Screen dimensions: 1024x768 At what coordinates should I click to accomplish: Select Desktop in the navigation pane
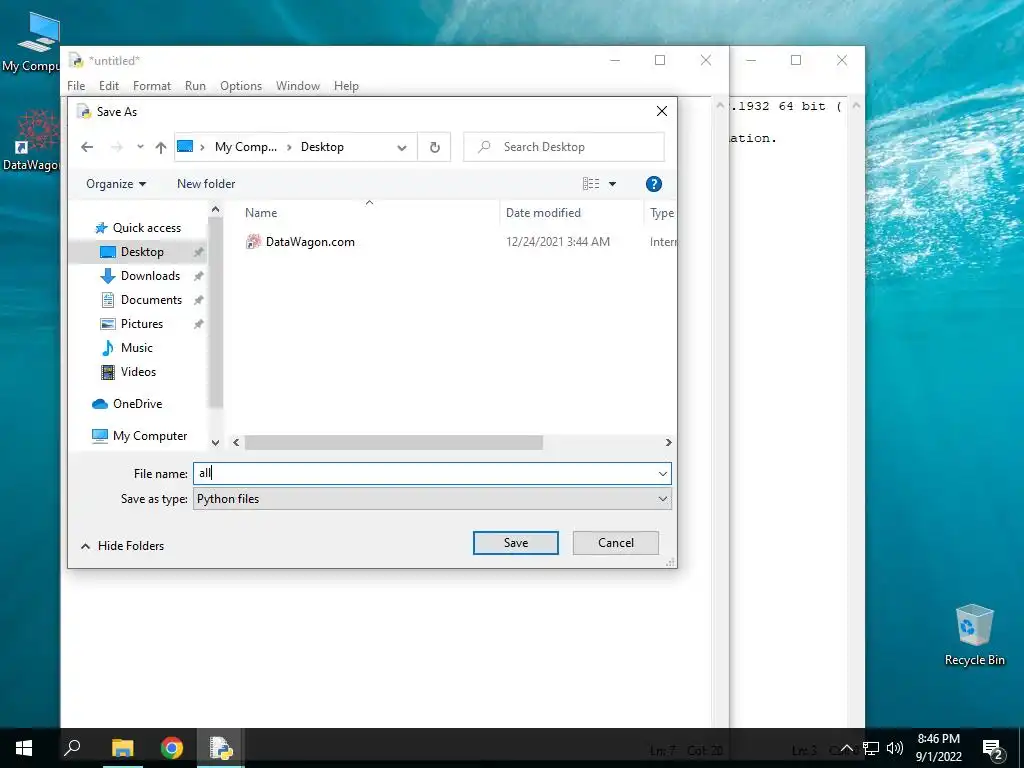click(142, 252)
